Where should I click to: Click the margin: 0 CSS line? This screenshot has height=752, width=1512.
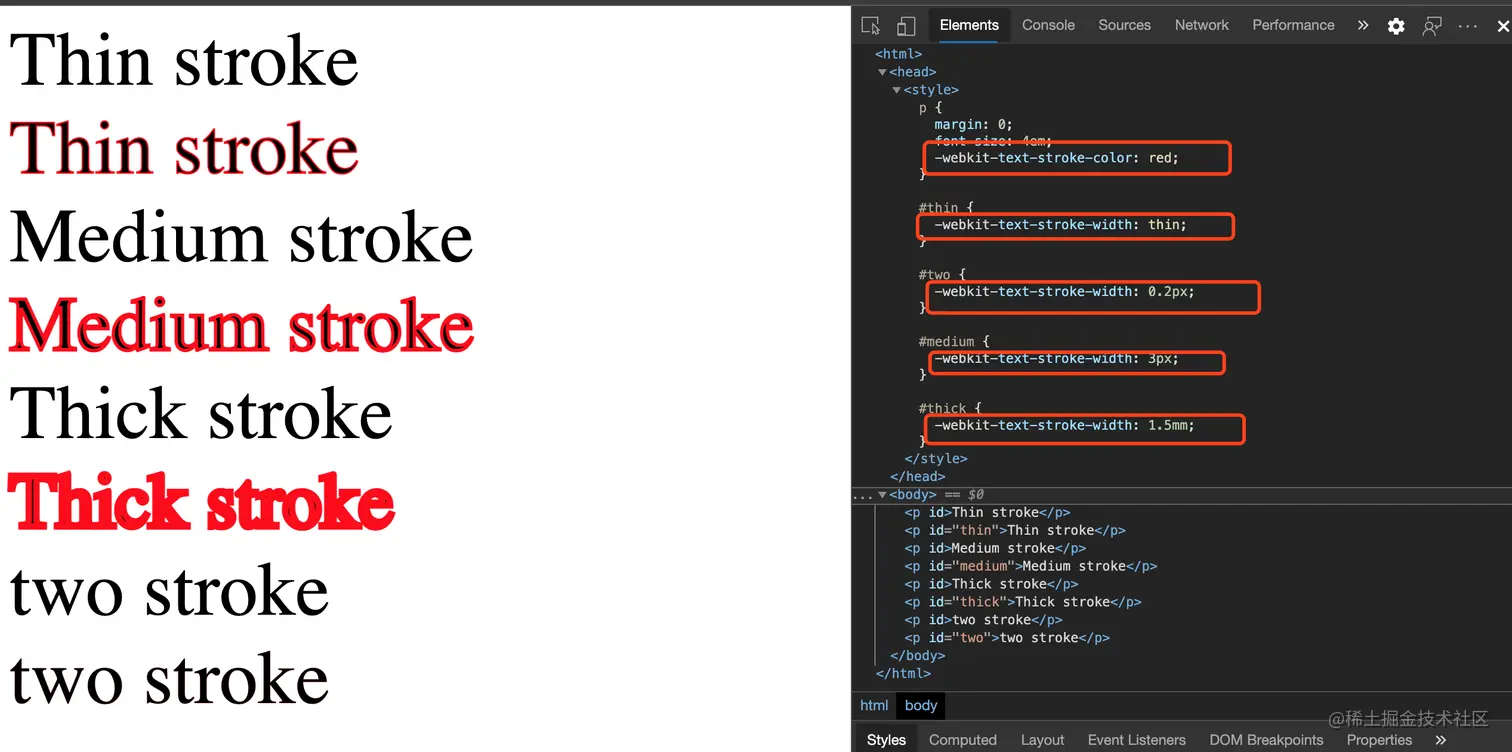point(973,125)
